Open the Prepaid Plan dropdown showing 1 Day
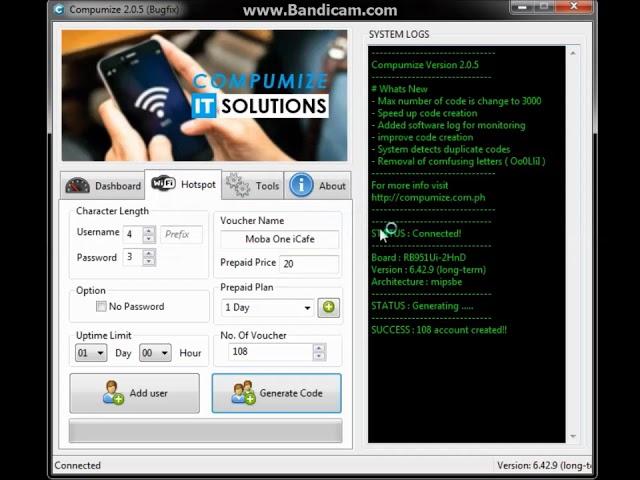The height and width of the screenshot is (480, 640). click(x=267, y=307)
